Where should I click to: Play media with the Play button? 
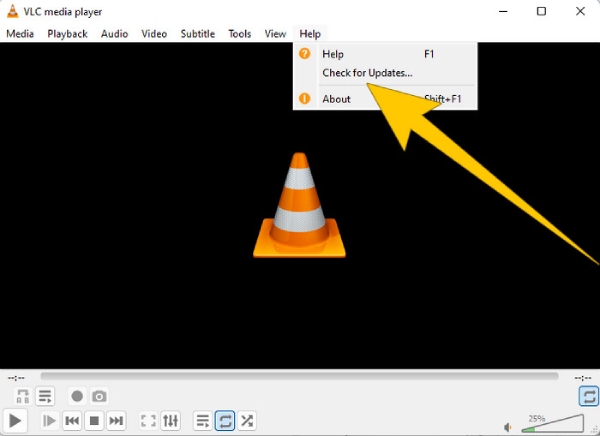[x=15, y=421]
